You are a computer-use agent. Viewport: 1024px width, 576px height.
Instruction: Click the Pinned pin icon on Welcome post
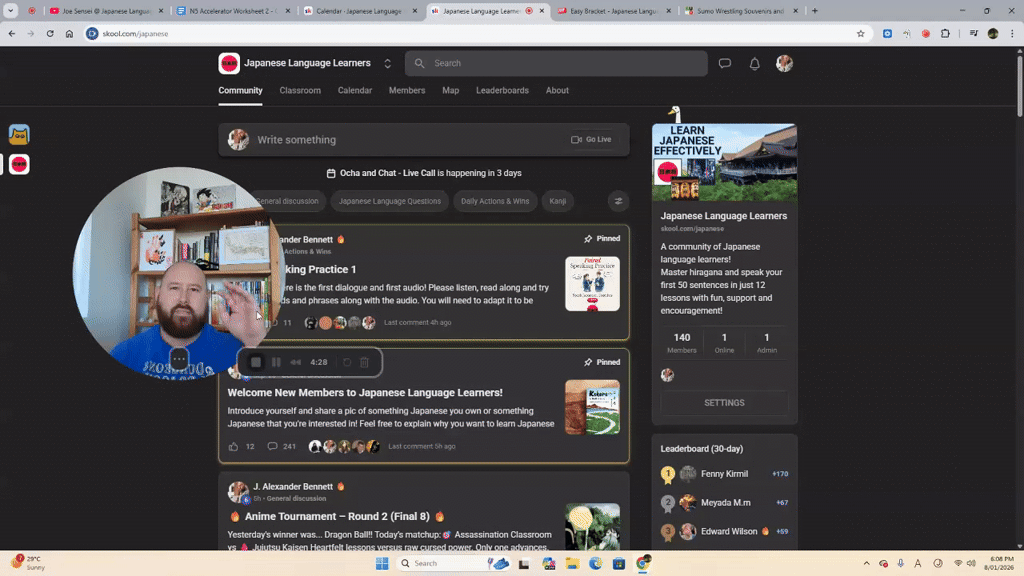point(588,362)
